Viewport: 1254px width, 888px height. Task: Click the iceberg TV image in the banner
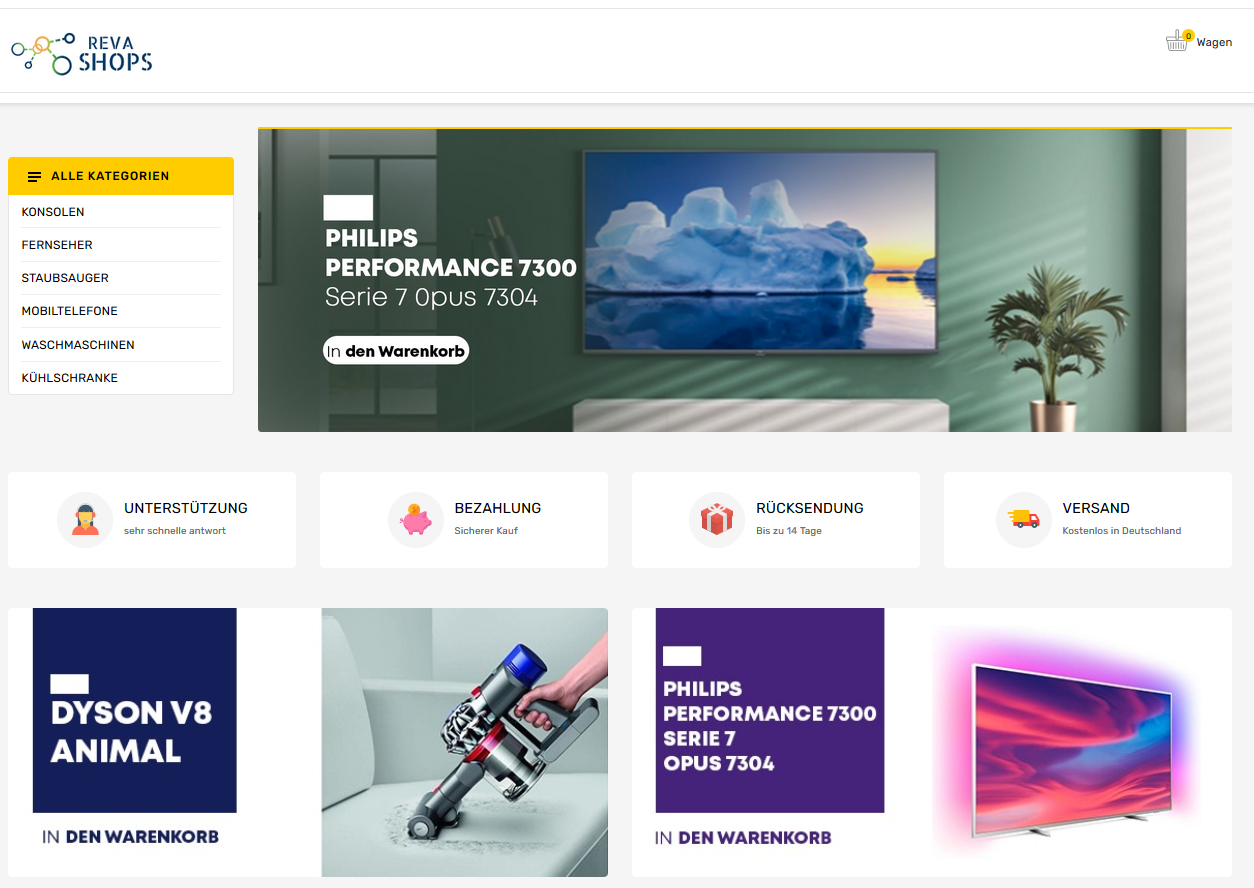click(x=760, y=251)
